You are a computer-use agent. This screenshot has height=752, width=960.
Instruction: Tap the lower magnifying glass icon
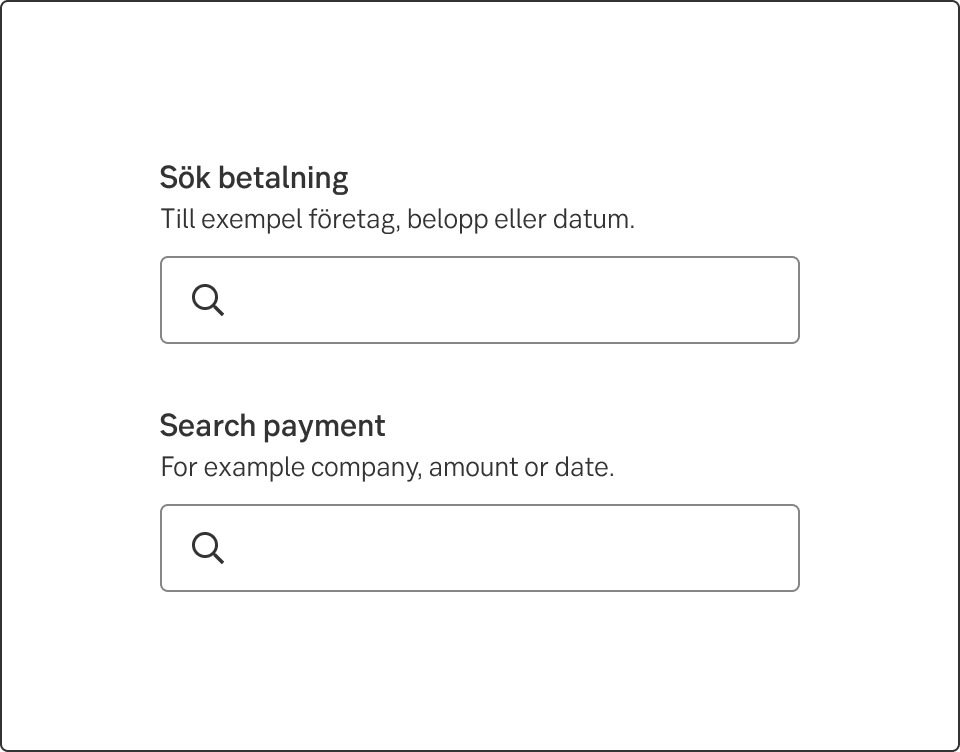pyautogui.click(x=208, y=548)
